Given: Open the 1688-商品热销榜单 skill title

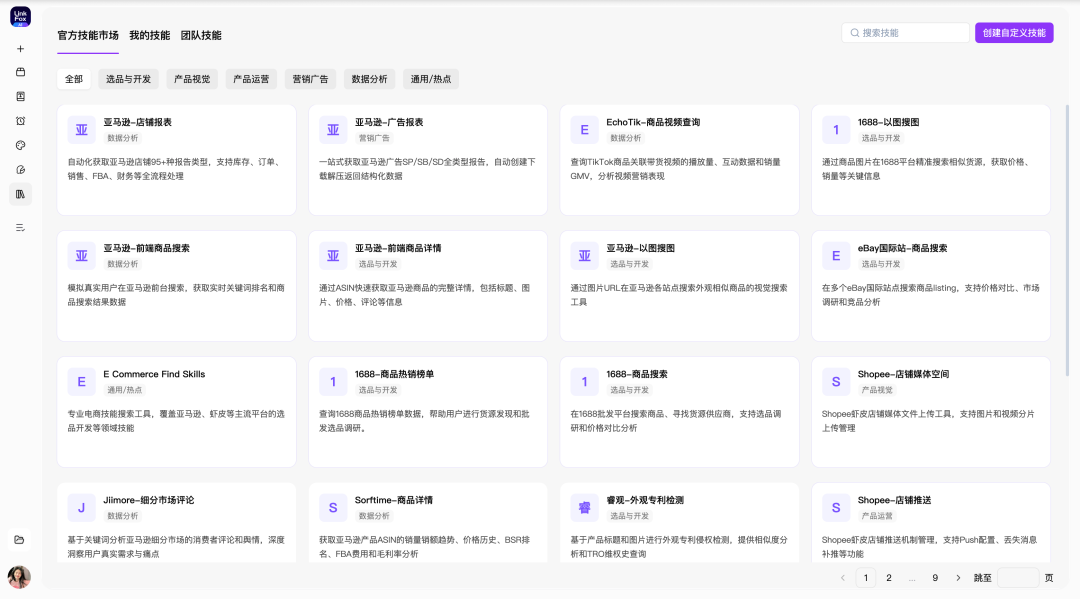Looking at the screenshot, I should [394, 374].
